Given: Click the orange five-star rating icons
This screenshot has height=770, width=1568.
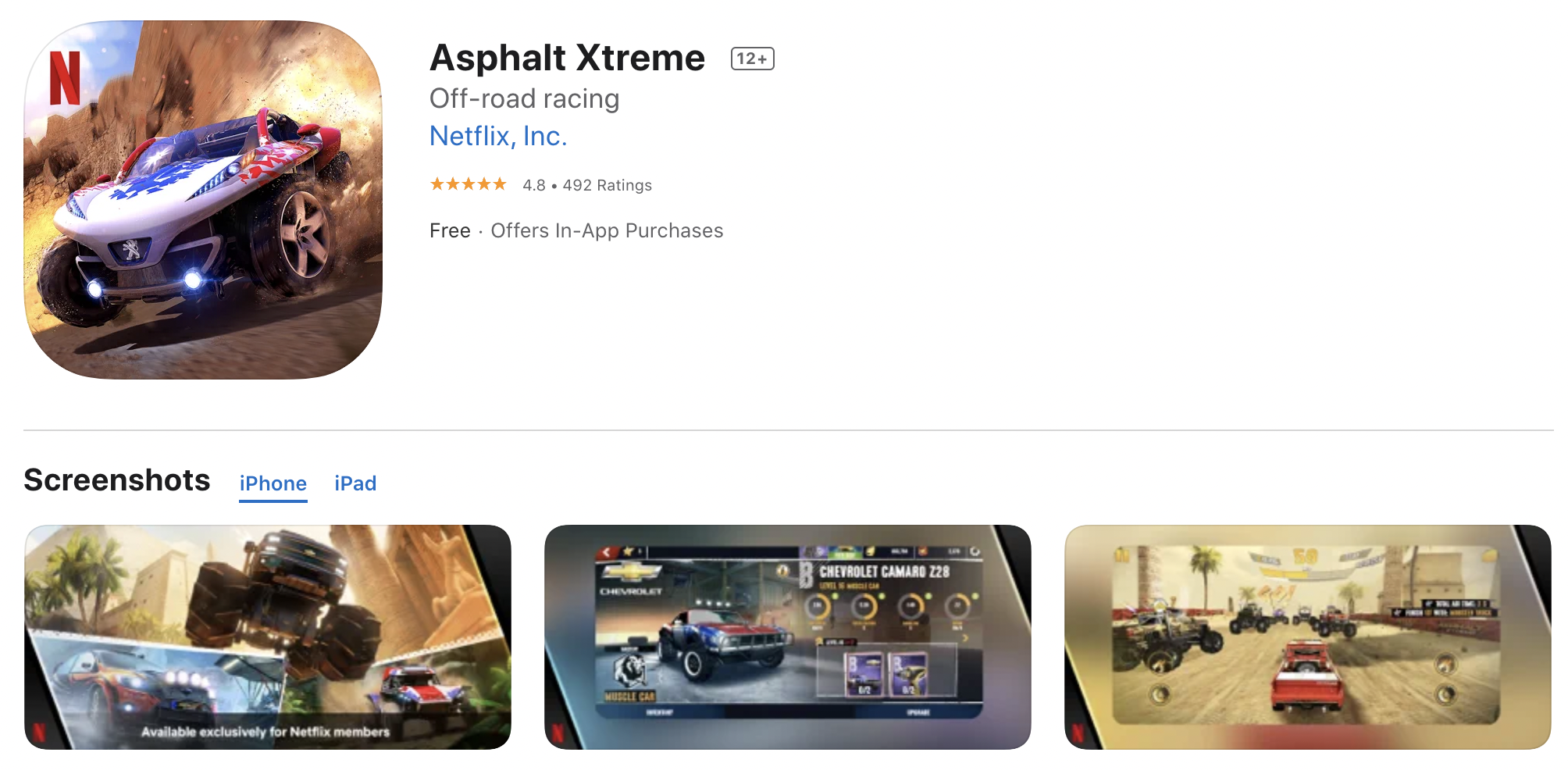Looking at the screenshot, I should tap(469, 184).
